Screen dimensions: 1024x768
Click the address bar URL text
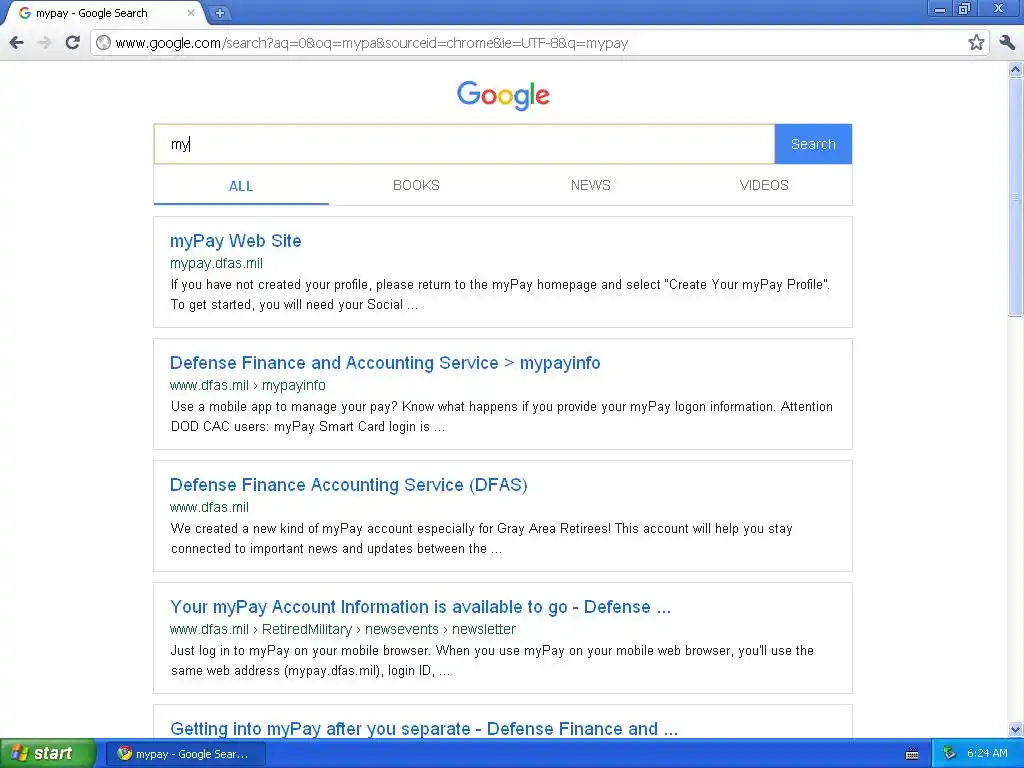point(372,43)
